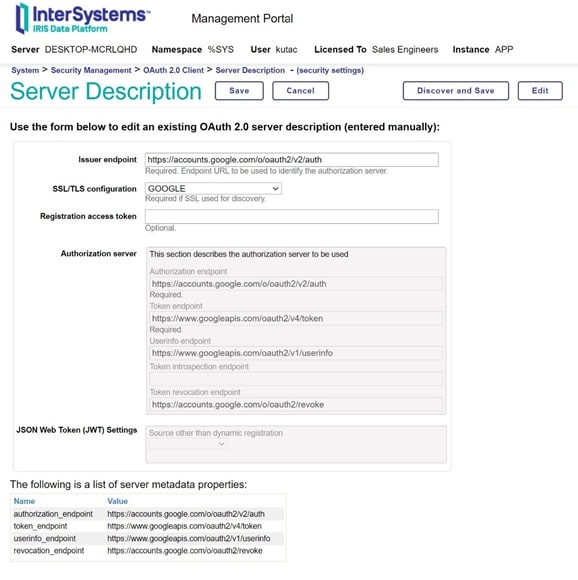Click the APP instance value

click(x=504, y=50)
